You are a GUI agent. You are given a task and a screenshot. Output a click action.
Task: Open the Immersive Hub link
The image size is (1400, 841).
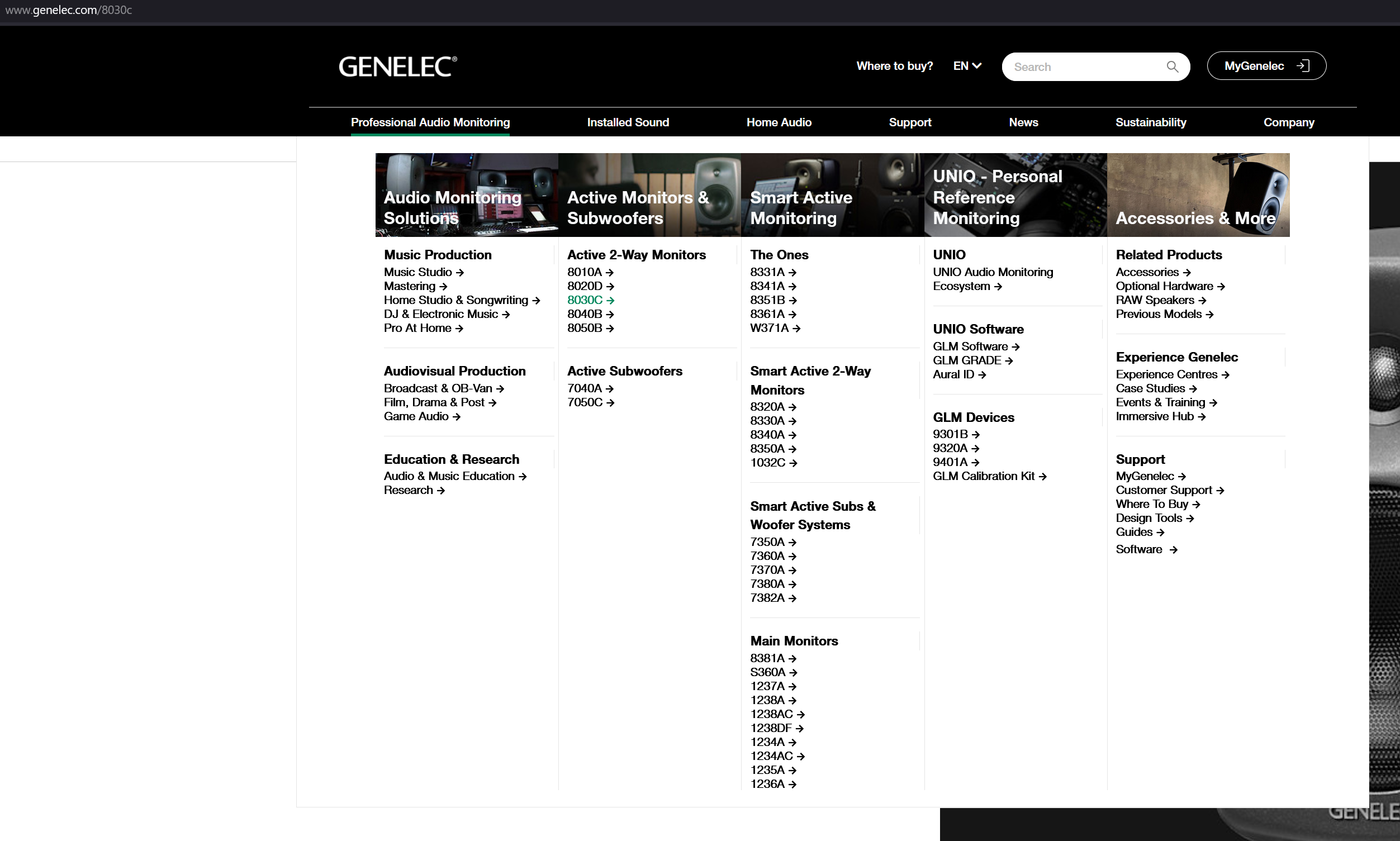click(1160, 416)
